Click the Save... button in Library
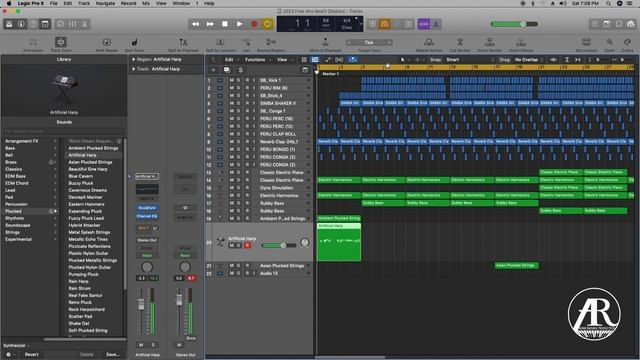 click(x=112, y=355)
